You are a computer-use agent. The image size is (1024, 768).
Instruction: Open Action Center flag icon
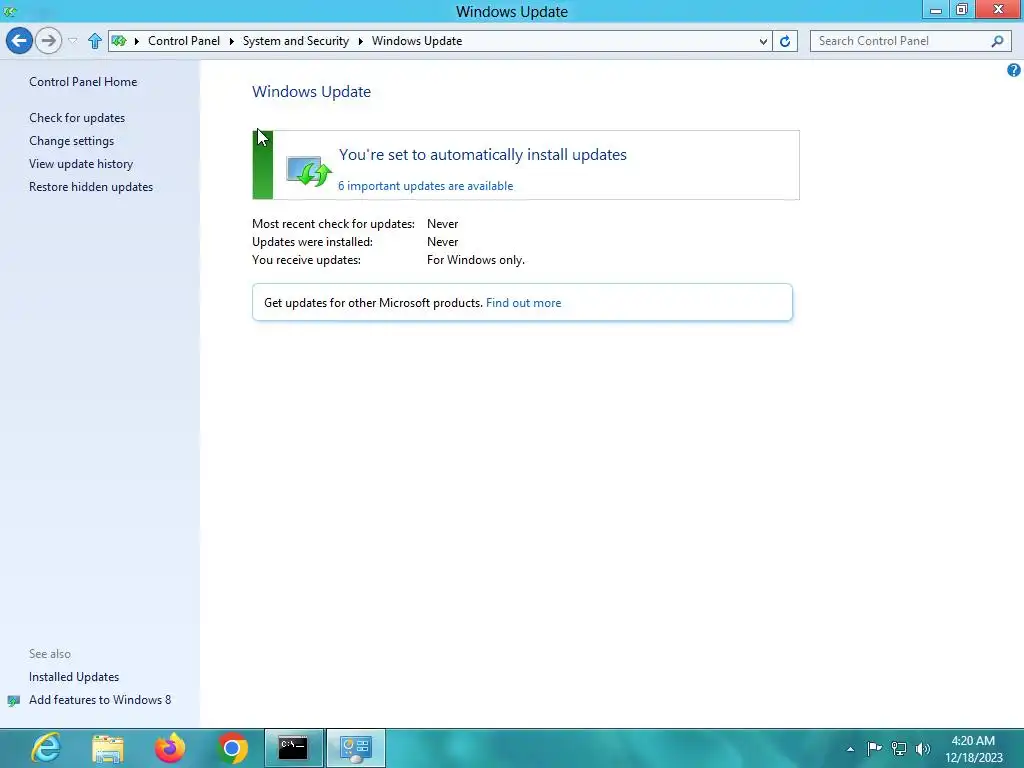(x=874, y=748)
